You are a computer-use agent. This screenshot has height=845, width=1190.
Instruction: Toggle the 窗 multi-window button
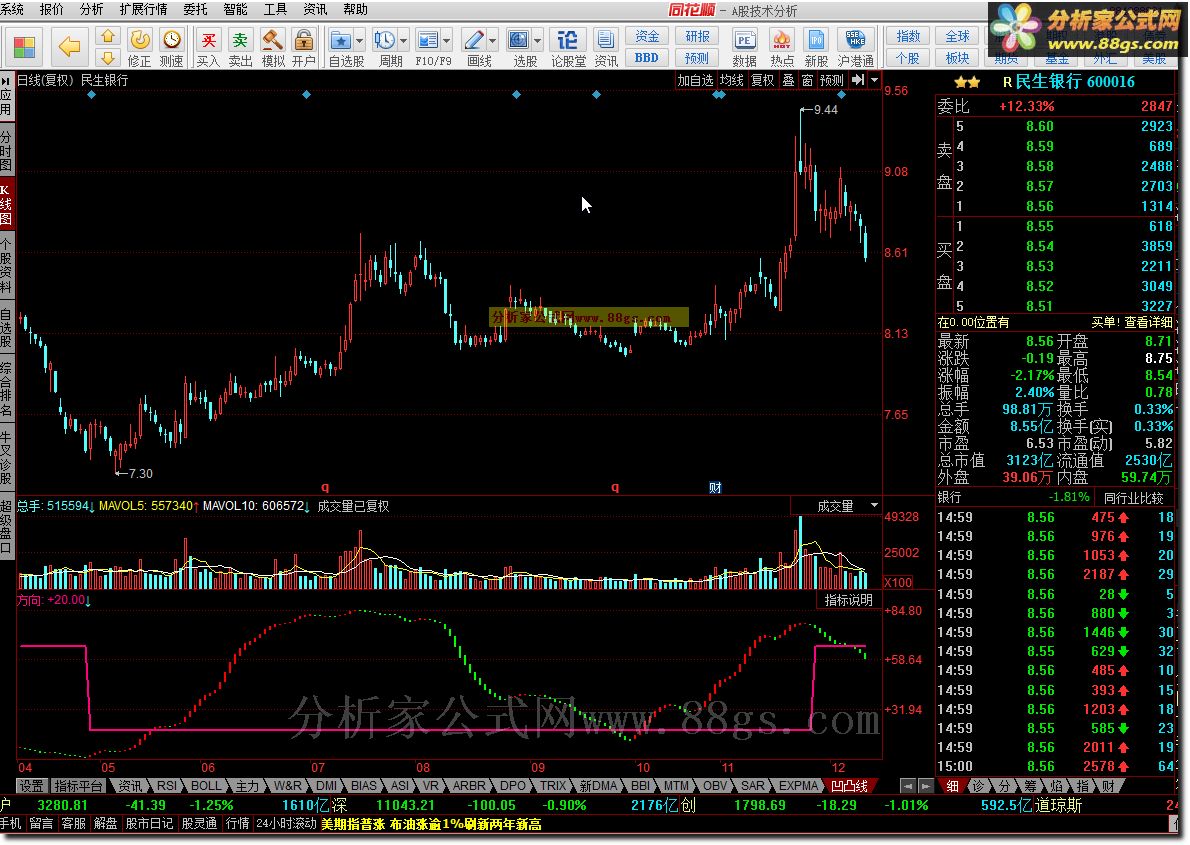click(x=807, y=80)
